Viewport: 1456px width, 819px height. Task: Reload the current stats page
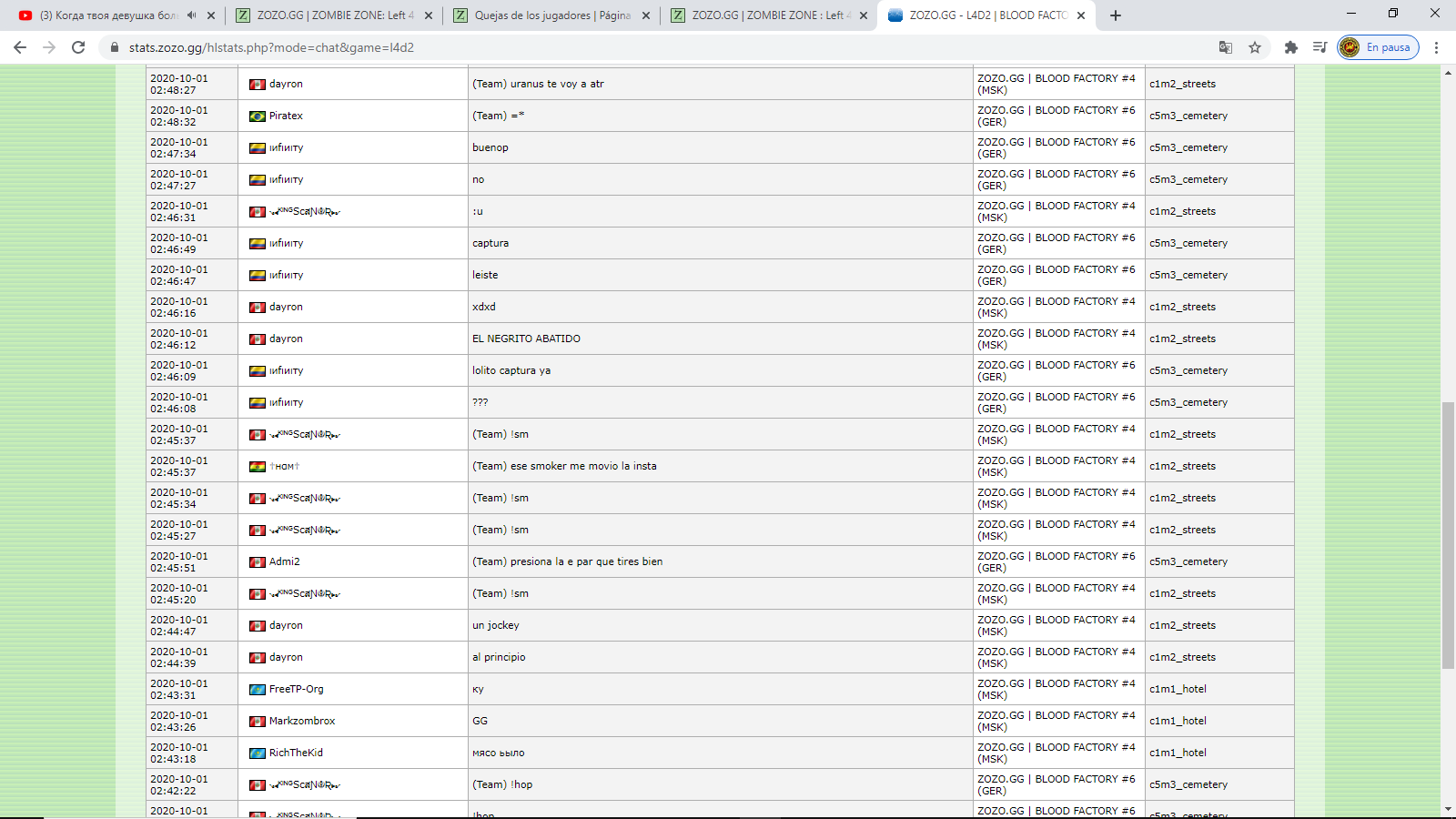(78, 47)
